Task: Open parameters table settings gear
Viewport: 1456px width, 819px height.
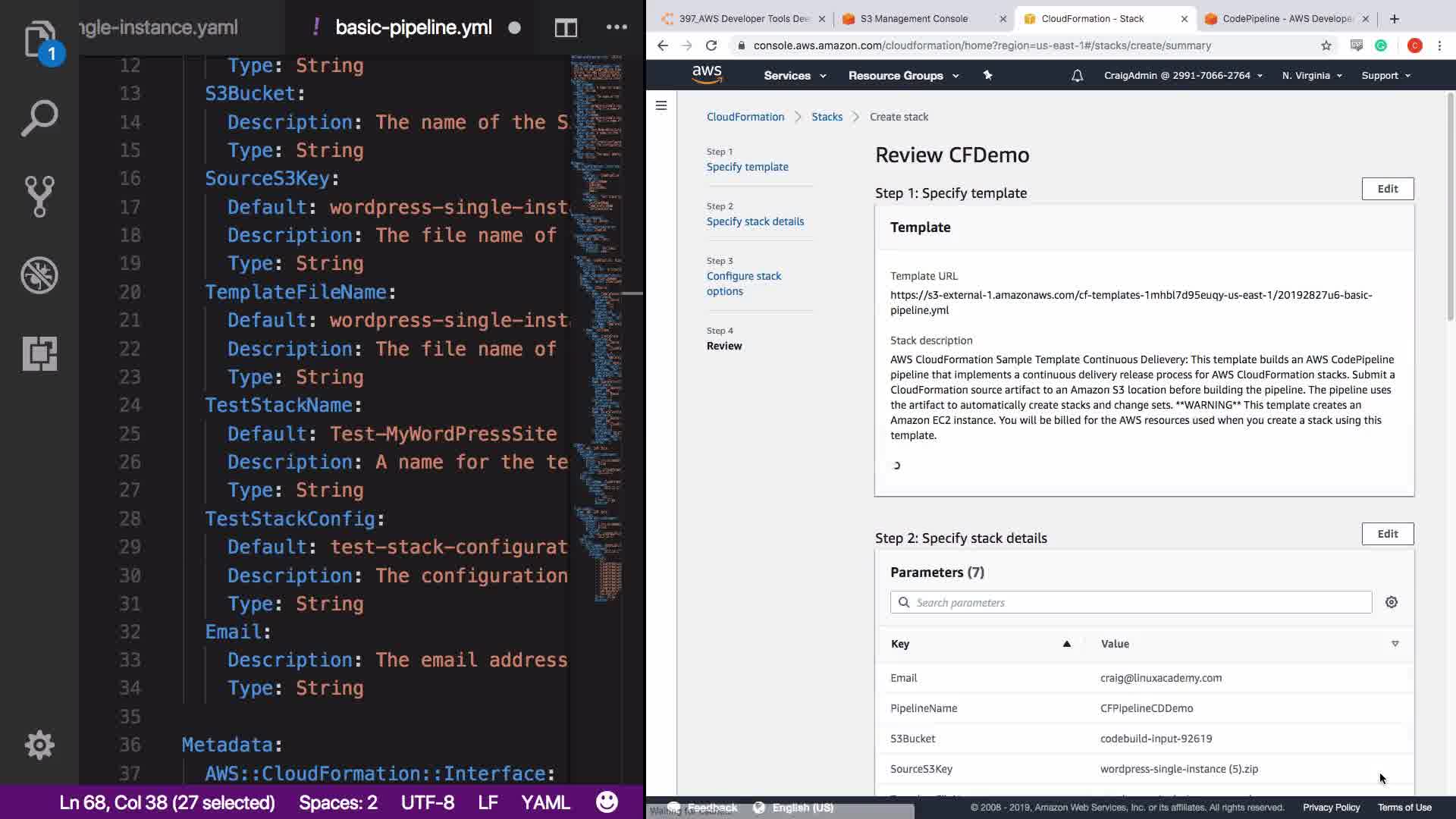Action: pos(1391,602)
